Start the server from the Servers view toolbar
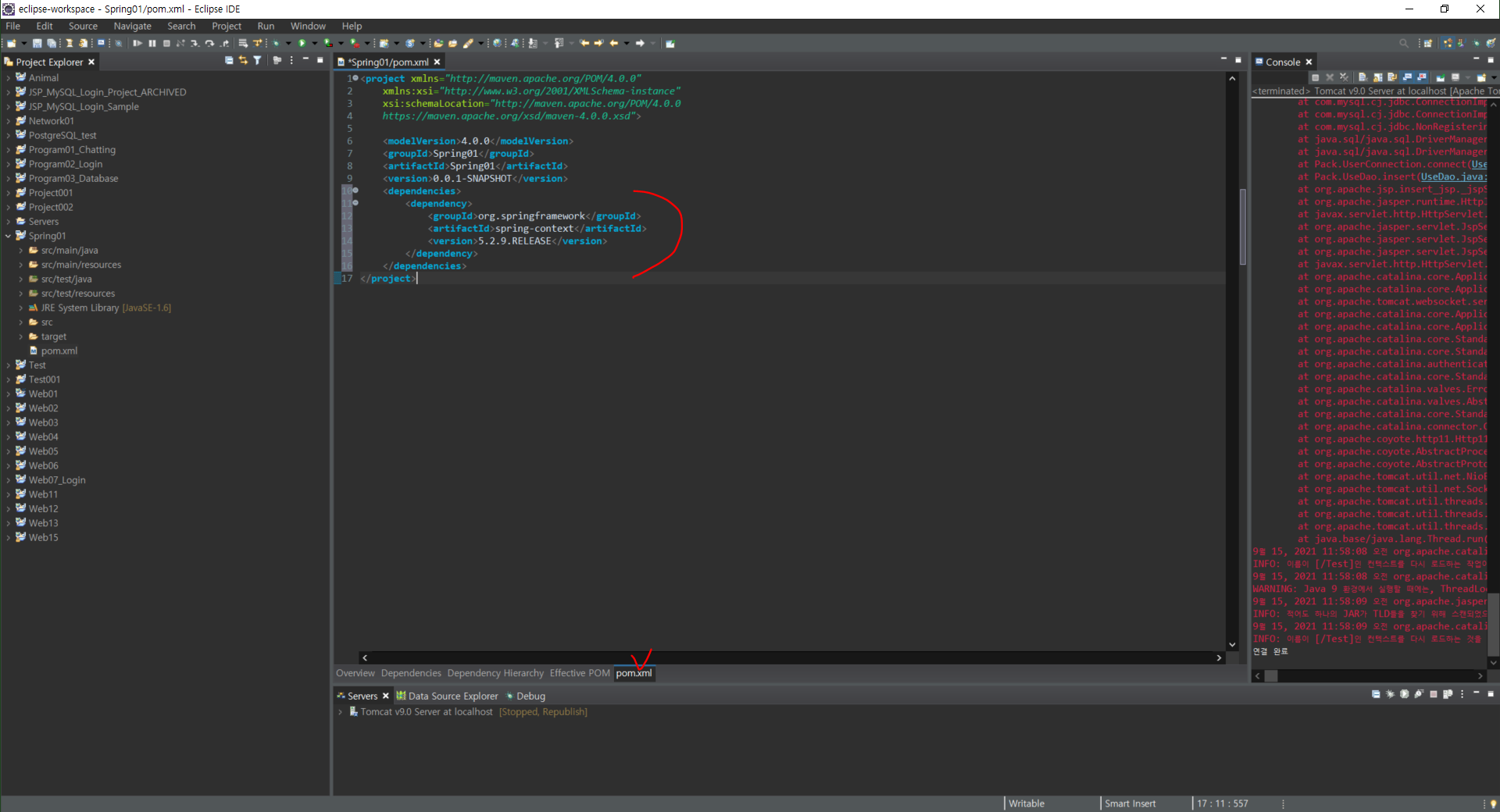This screenshot has height=812, width=1500. click(1405, 694)
